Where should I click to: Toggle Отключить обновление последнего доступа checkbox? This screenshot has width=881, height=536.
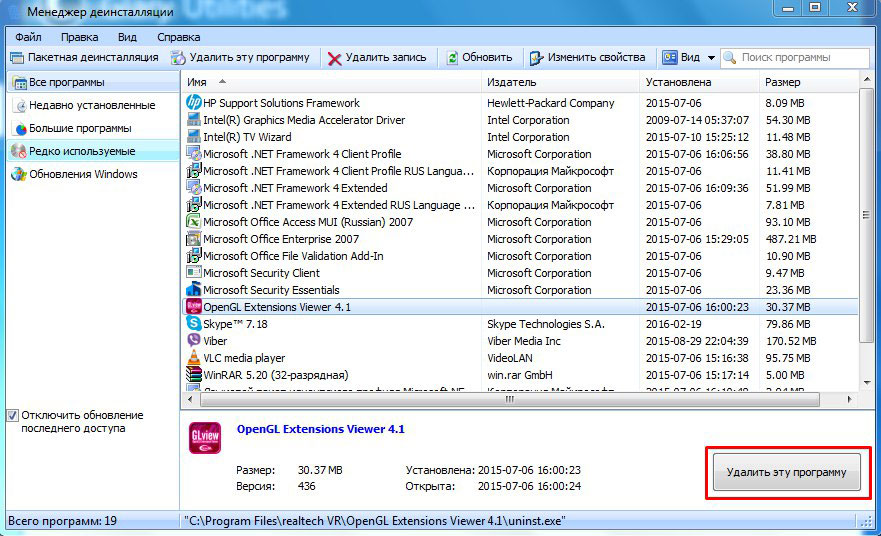coord(13,415)
